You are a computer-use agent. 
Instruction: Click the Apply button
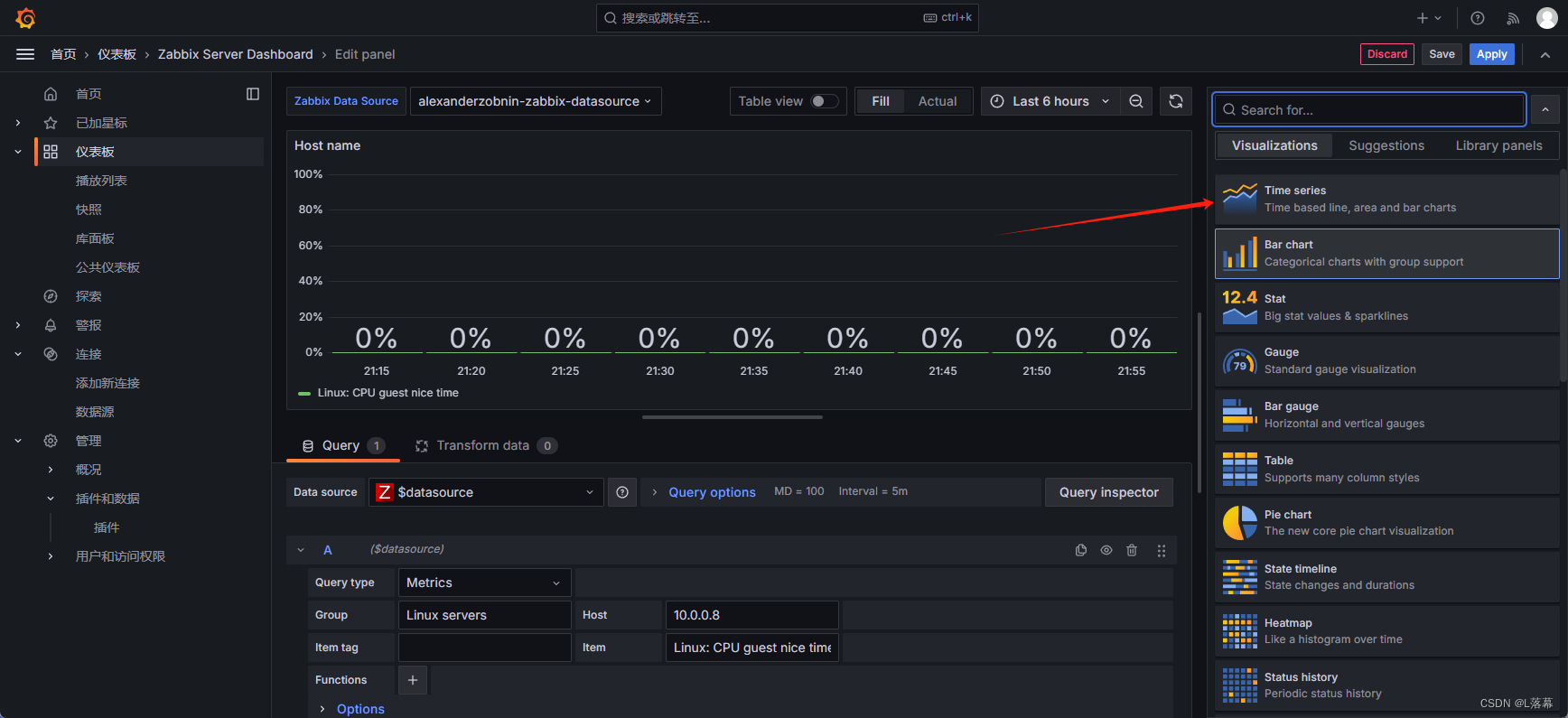[x=1491, y=54]
